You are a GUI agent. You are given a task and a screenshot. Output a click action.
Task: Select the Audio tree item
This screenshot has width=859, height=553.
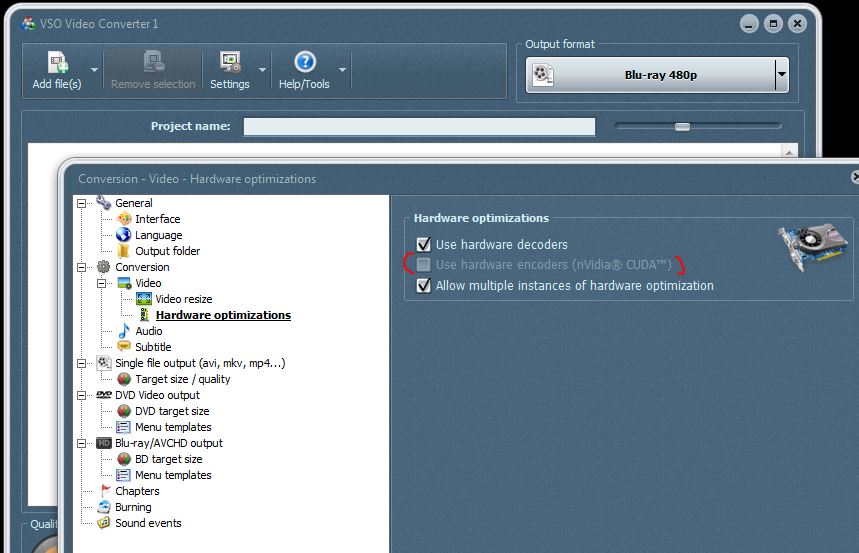pos(149,331)
